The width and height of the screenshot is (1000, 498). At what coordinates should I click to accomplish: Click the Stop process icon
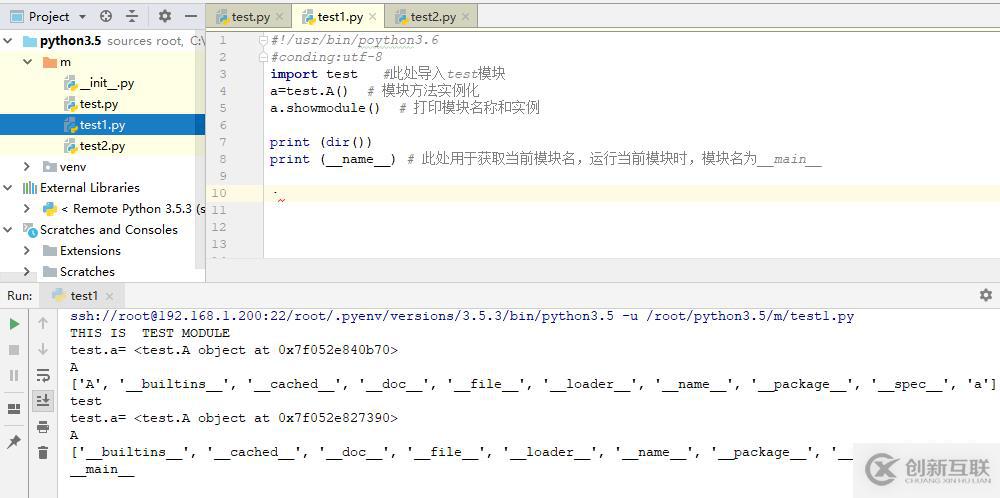tap(14, 349)
